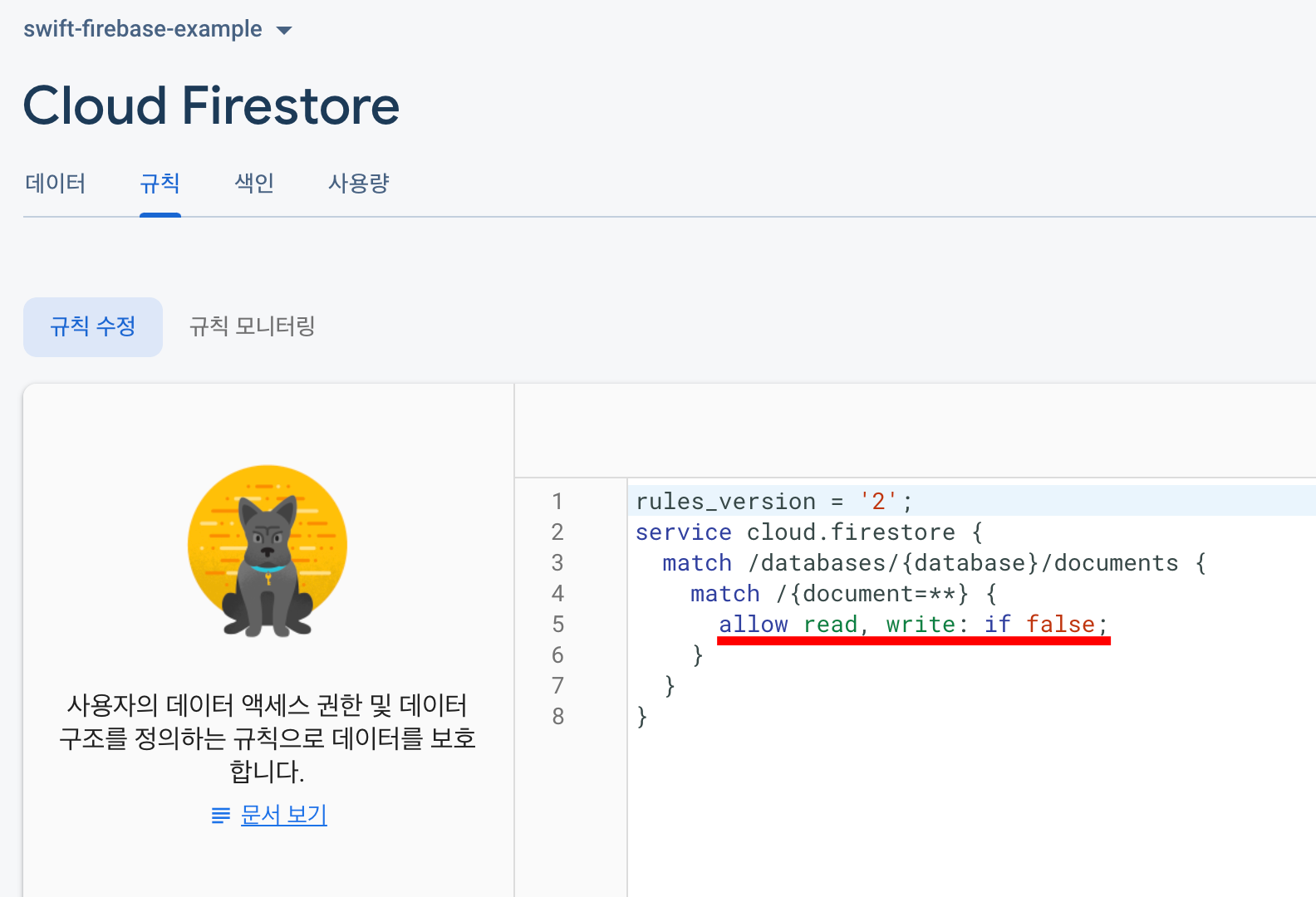Switch to the 데이터 tab
This screenshot has width=1316, height=897.
pyautogui.click(x=55, y=184)
